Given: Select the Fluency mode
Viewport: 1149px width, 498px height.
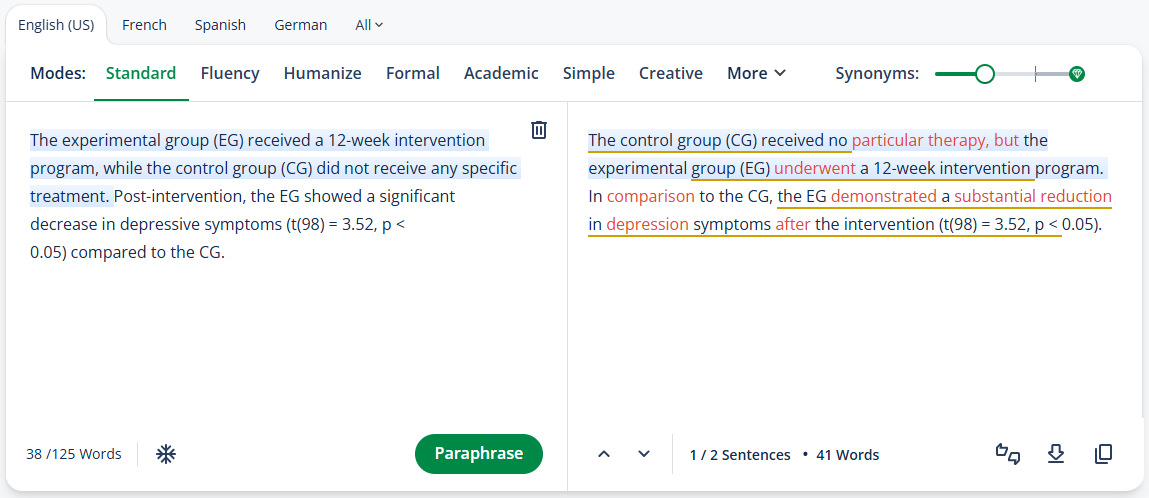Looking at the screenshot, I should 230,73.
